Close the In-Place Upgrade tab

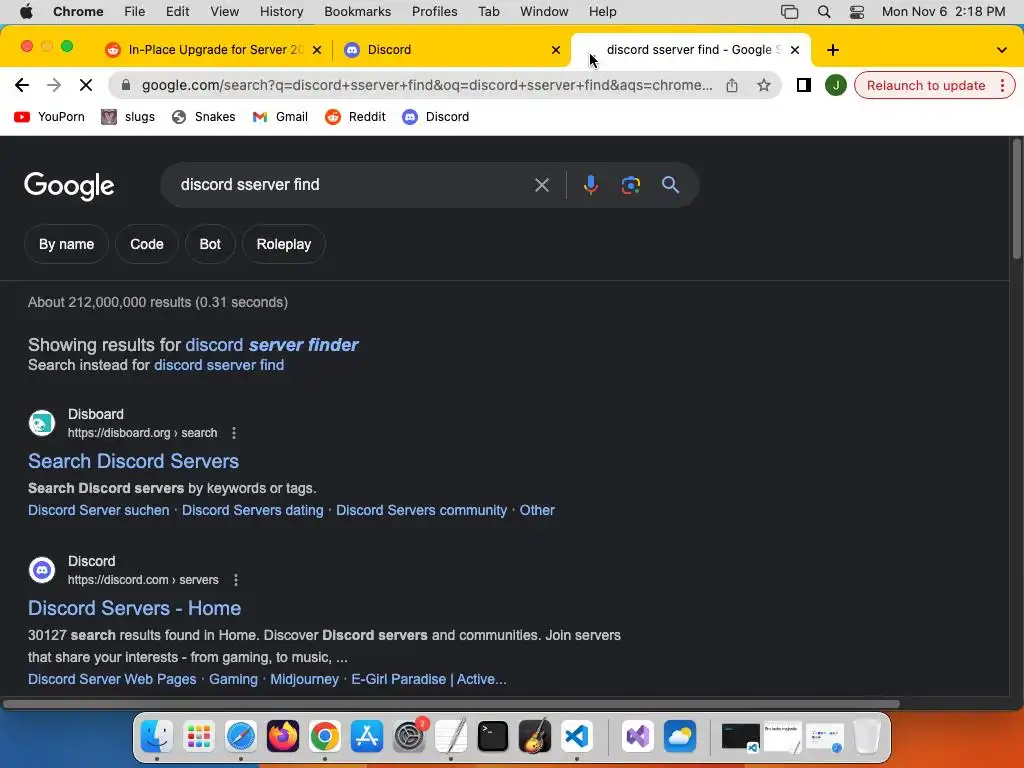point(317,50)
